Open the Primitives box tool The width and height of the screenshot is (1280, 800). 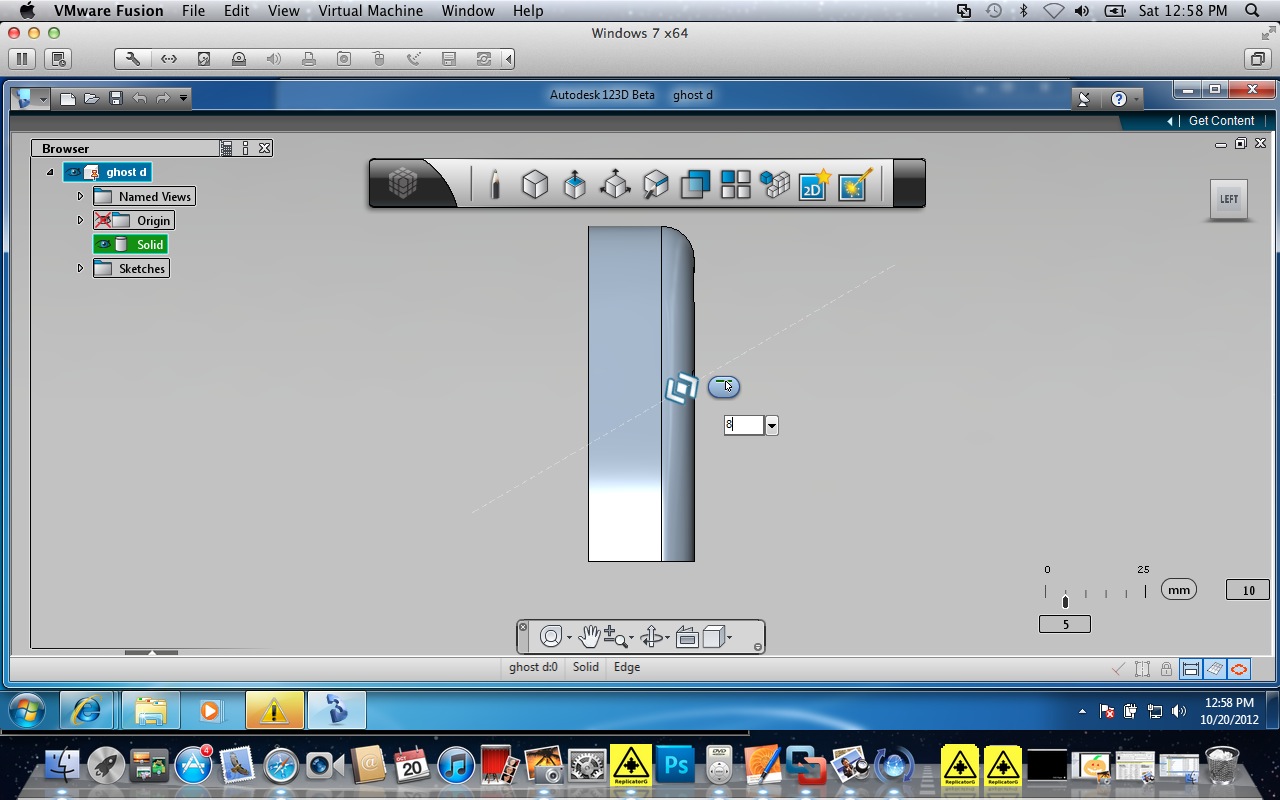pos(535,184)
